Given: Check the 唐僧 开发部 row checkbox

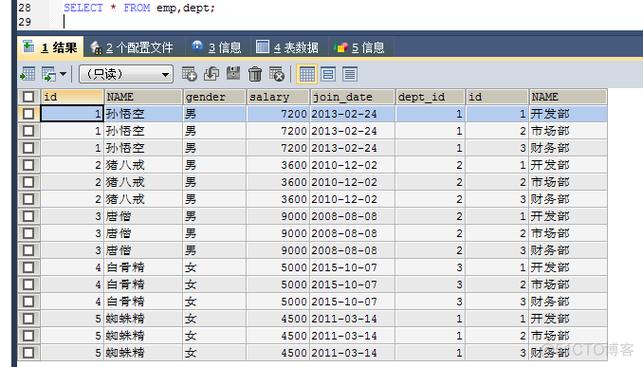Looking at the screenshot, I should coord(28,216).
